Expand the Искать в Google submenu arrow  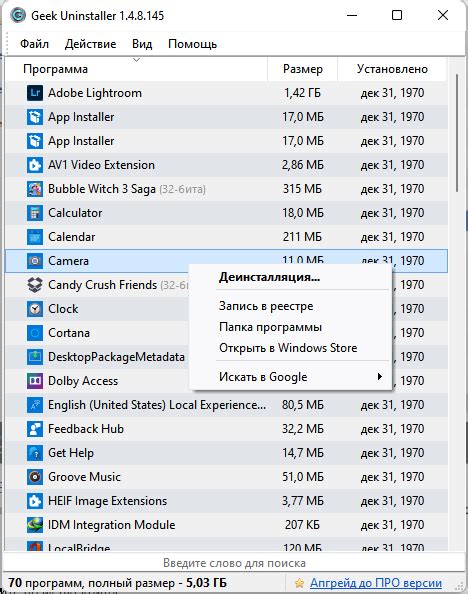point(379,377)
